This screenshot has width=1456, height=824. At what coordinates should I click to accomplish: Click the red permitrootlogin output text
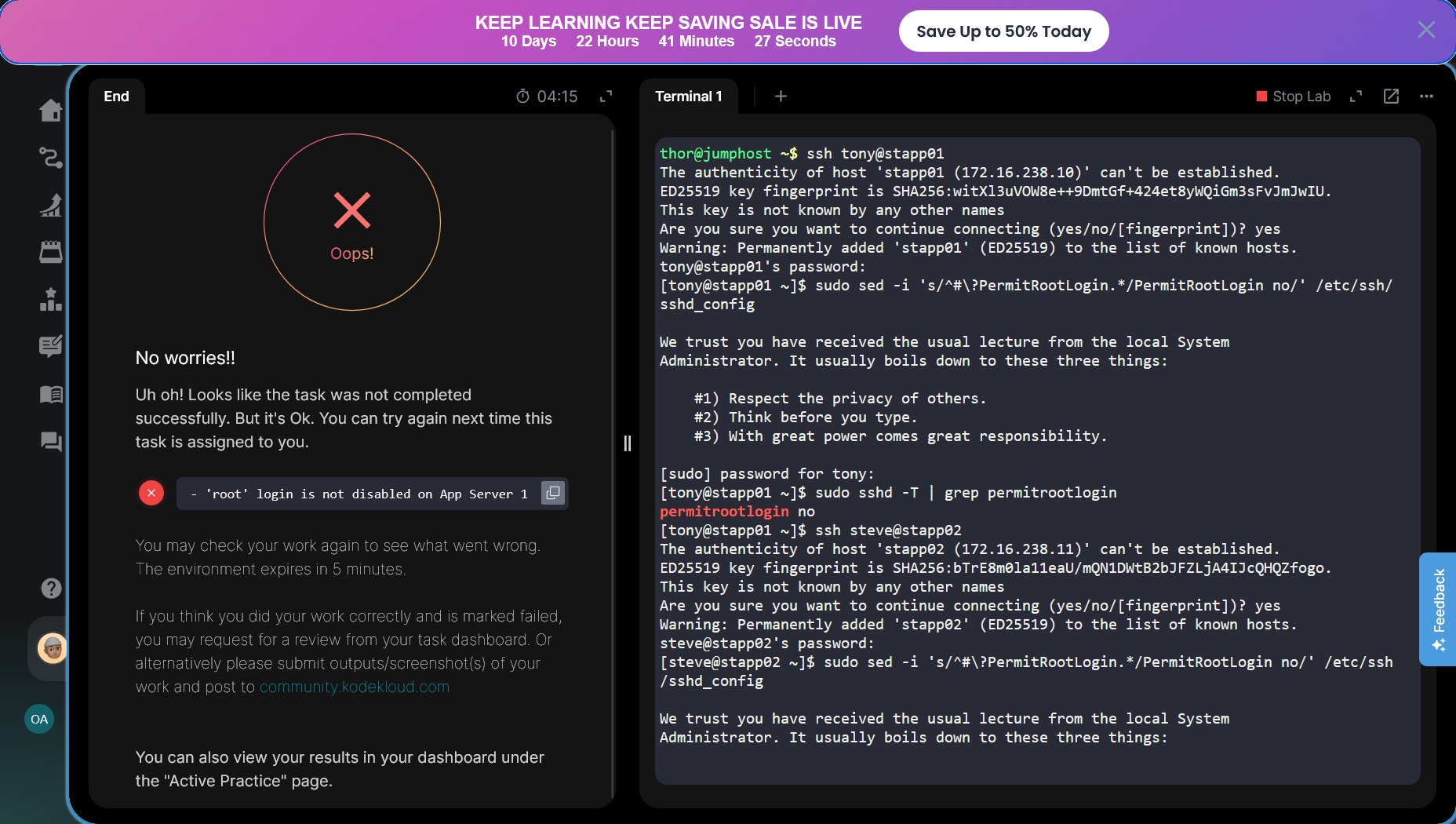[724, 512]
